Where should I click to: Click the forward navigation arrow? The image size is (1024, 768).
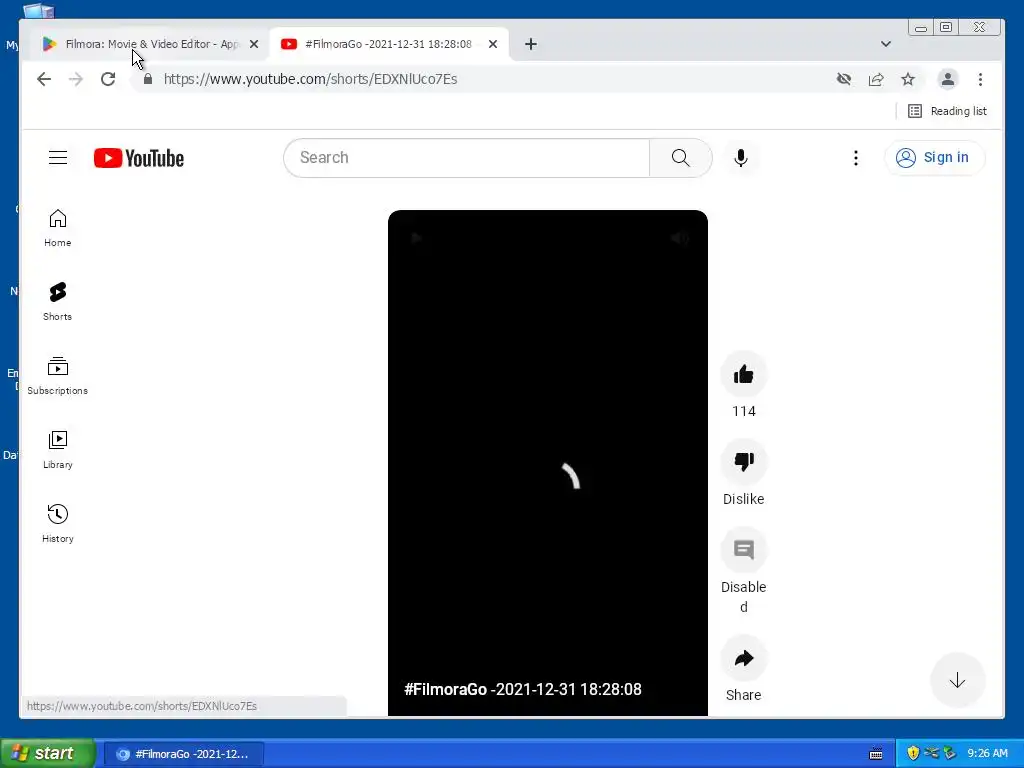[76, 79]
